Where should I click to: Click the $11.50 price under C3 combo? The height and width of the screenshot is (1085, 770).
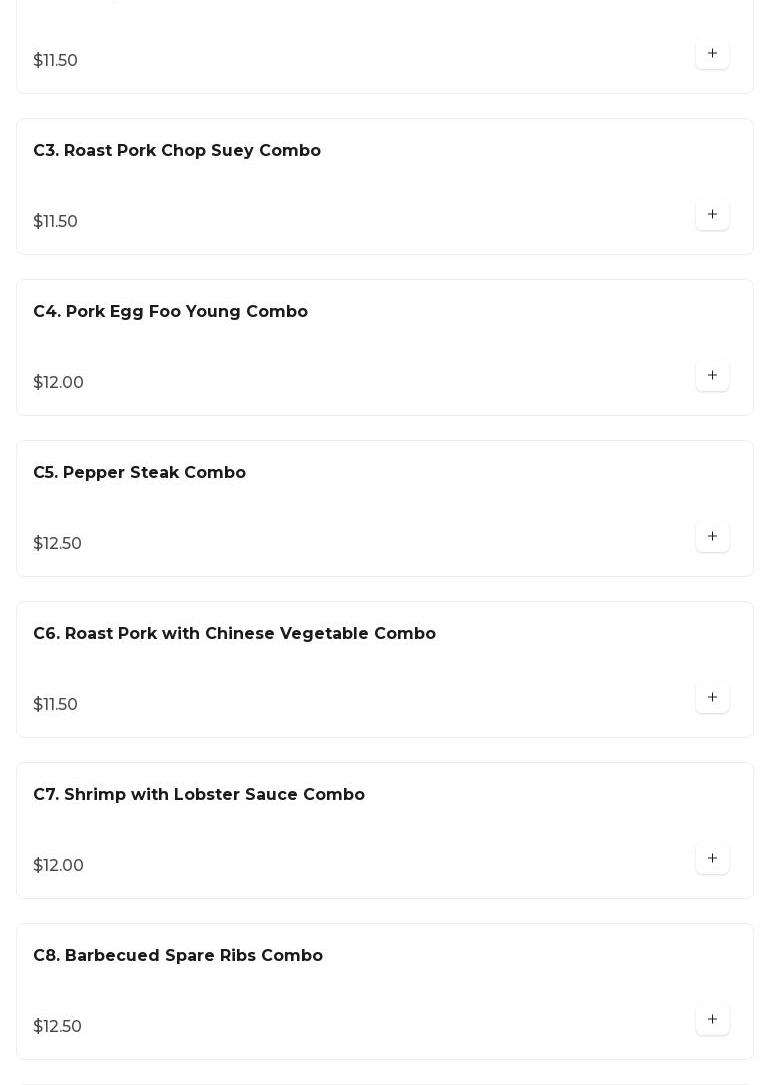click(x=56, y=222)
